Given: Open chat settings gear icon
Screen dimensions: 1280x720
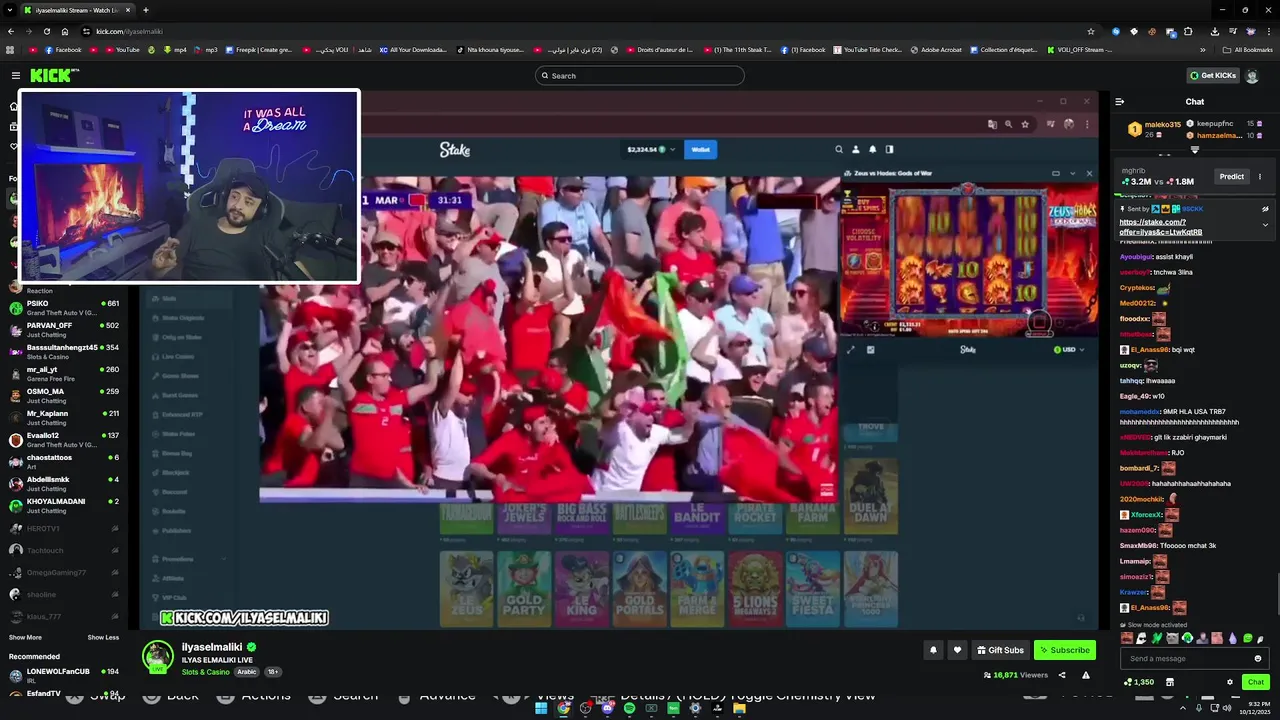Looking at the screenshot, I should click(x=1230, y=682).
